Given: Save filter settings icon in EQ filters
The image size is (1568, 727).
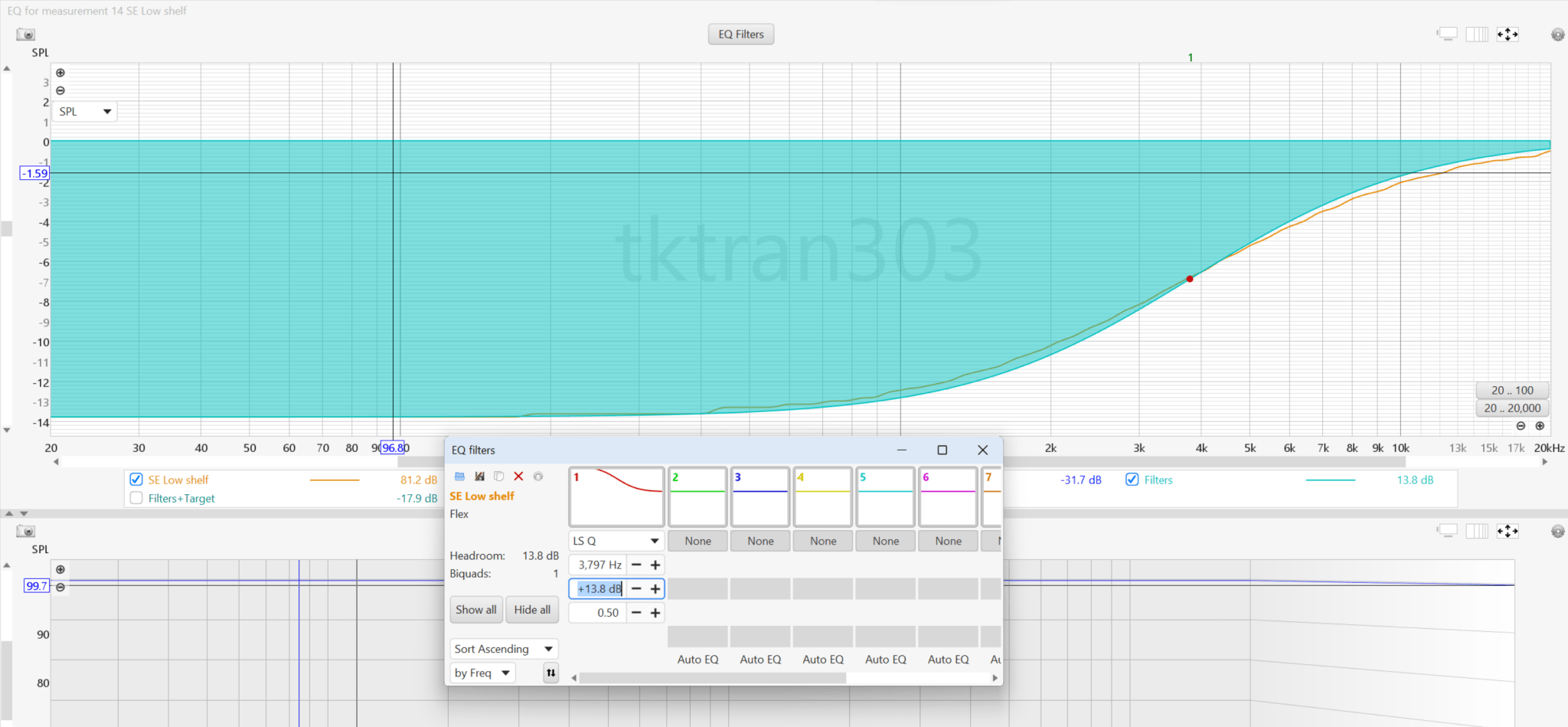Looking at the screenshot, I should pyautogui.click(x=479, y=476).
